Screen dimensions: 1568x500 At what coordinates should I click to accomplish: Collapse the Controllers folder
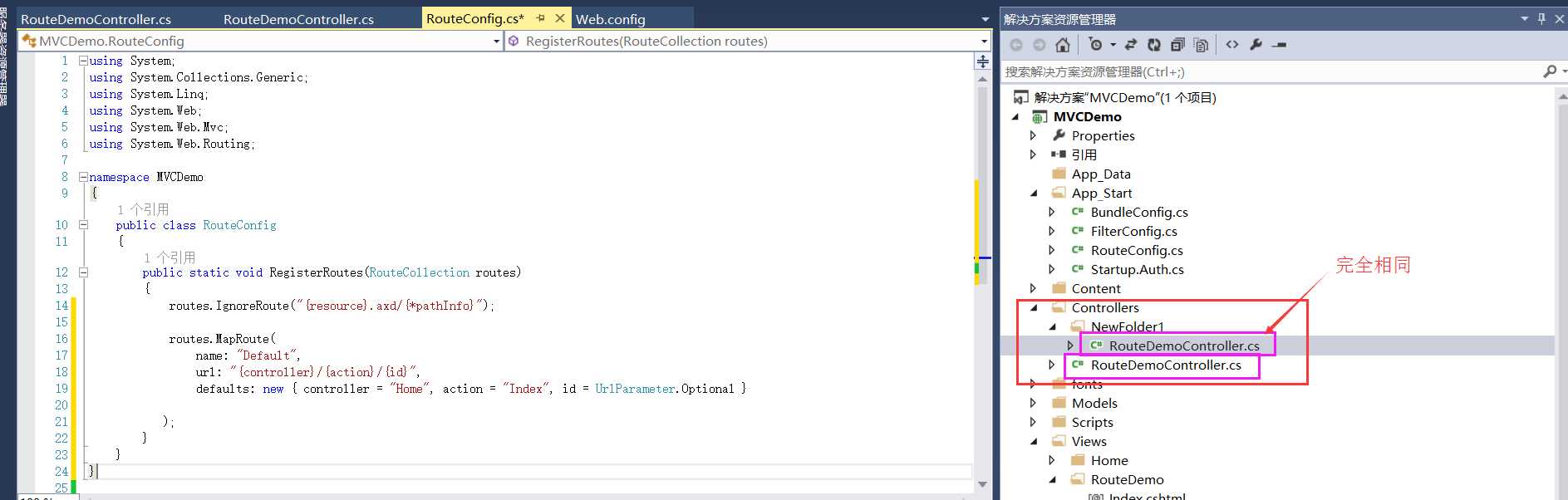tap(1034, 307)
